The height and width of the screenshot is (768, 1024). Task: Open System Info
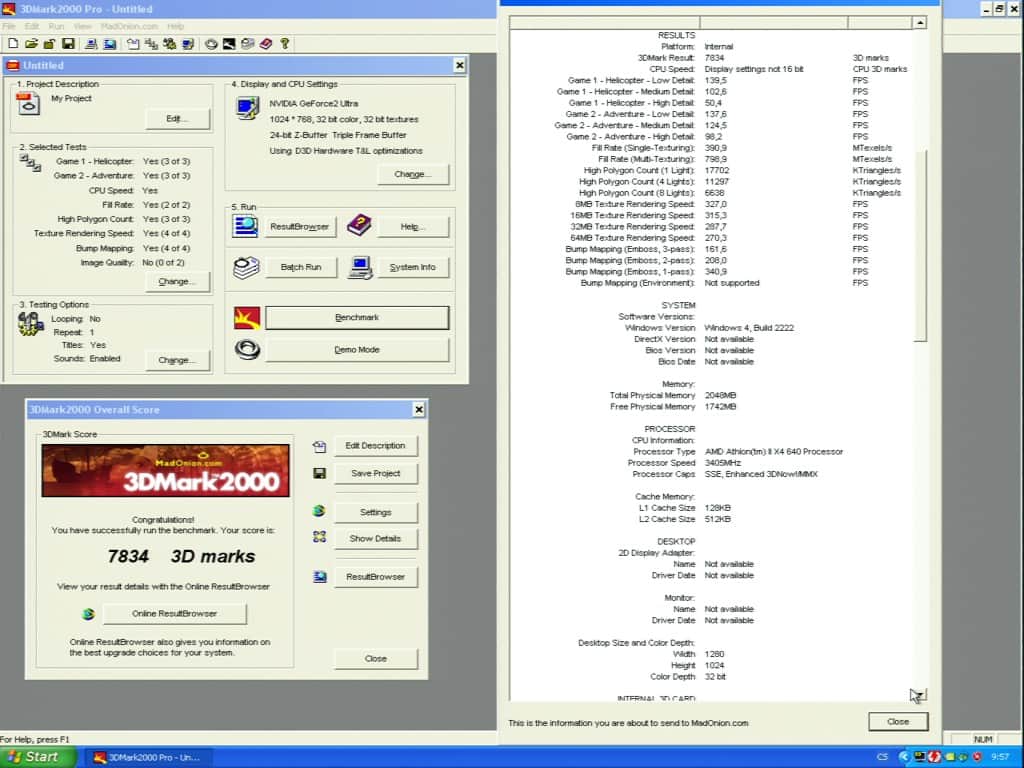(413, 267)
